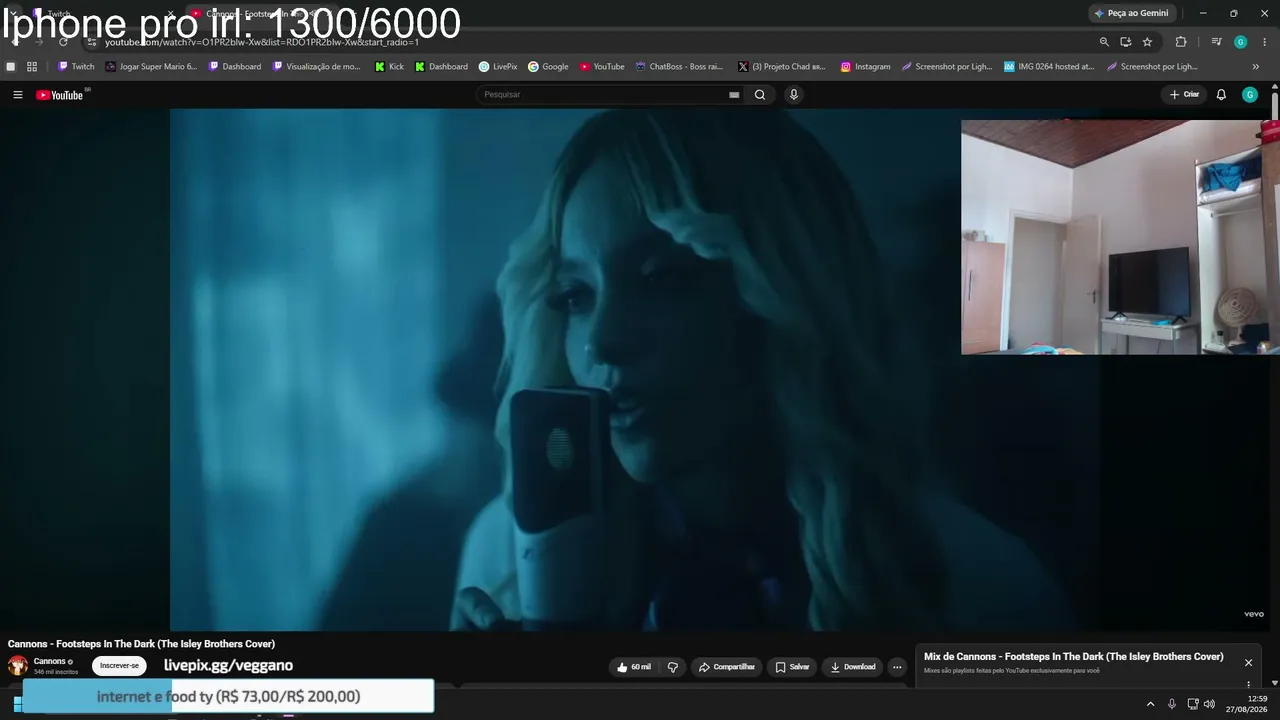Reload the page with the refresh icon
The width and height of the screenshot is (1280, 720).
pyautogui.click(x=63, y=42)
